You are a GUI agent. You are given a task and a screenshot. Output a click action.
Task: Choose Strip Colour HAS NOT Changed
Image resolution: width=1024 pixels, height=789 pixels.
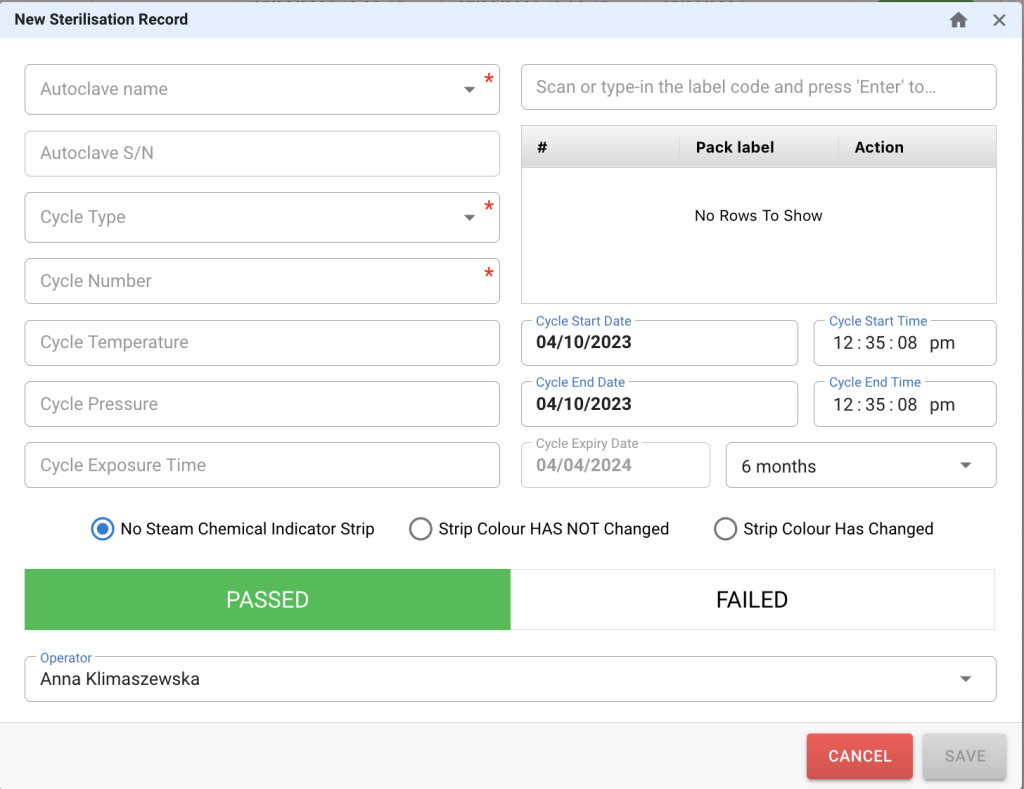click(x=421, y=529)
